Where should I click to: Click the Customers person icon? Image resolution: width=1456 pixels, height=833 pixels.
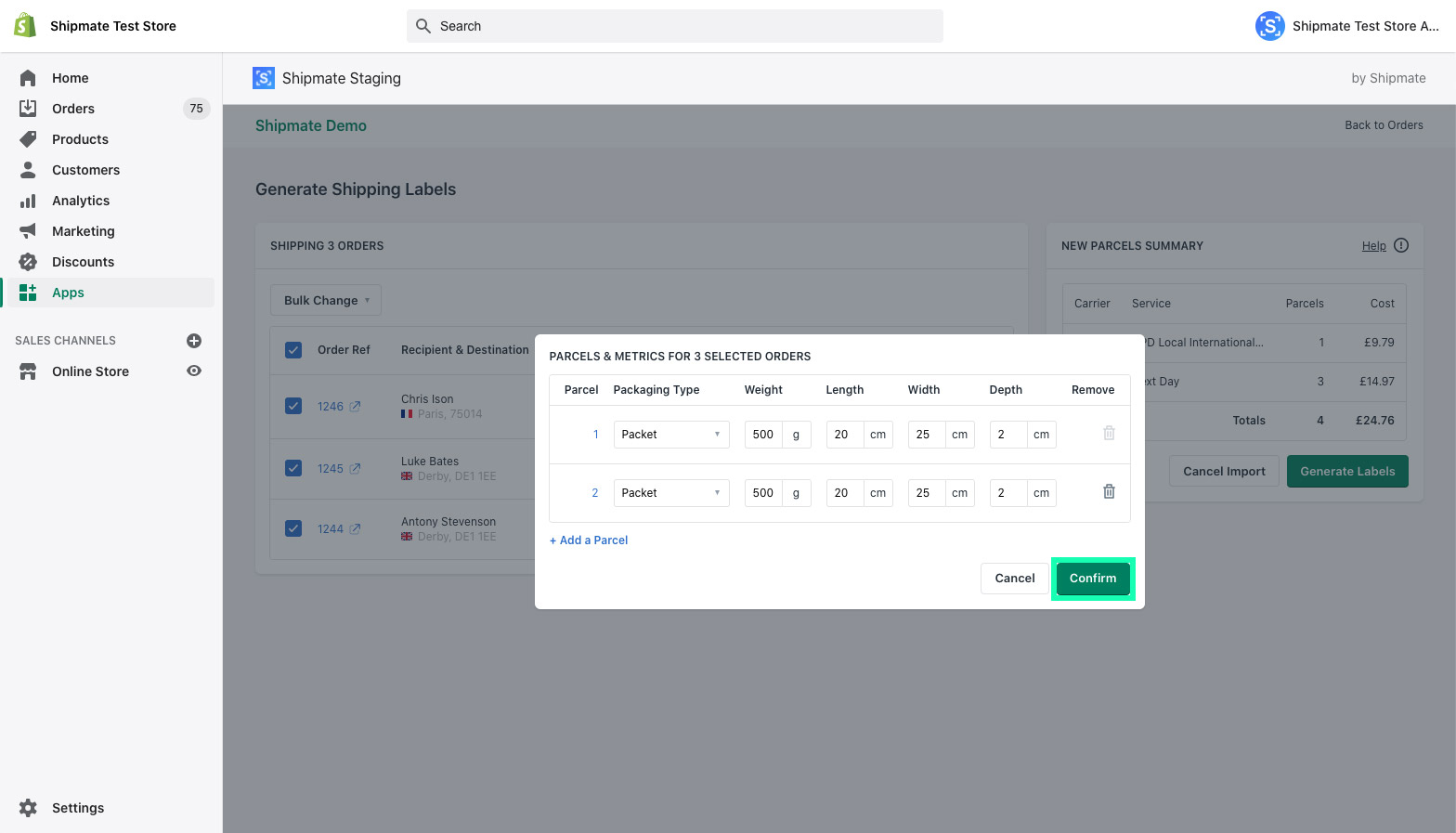click(x=28, y=170)
